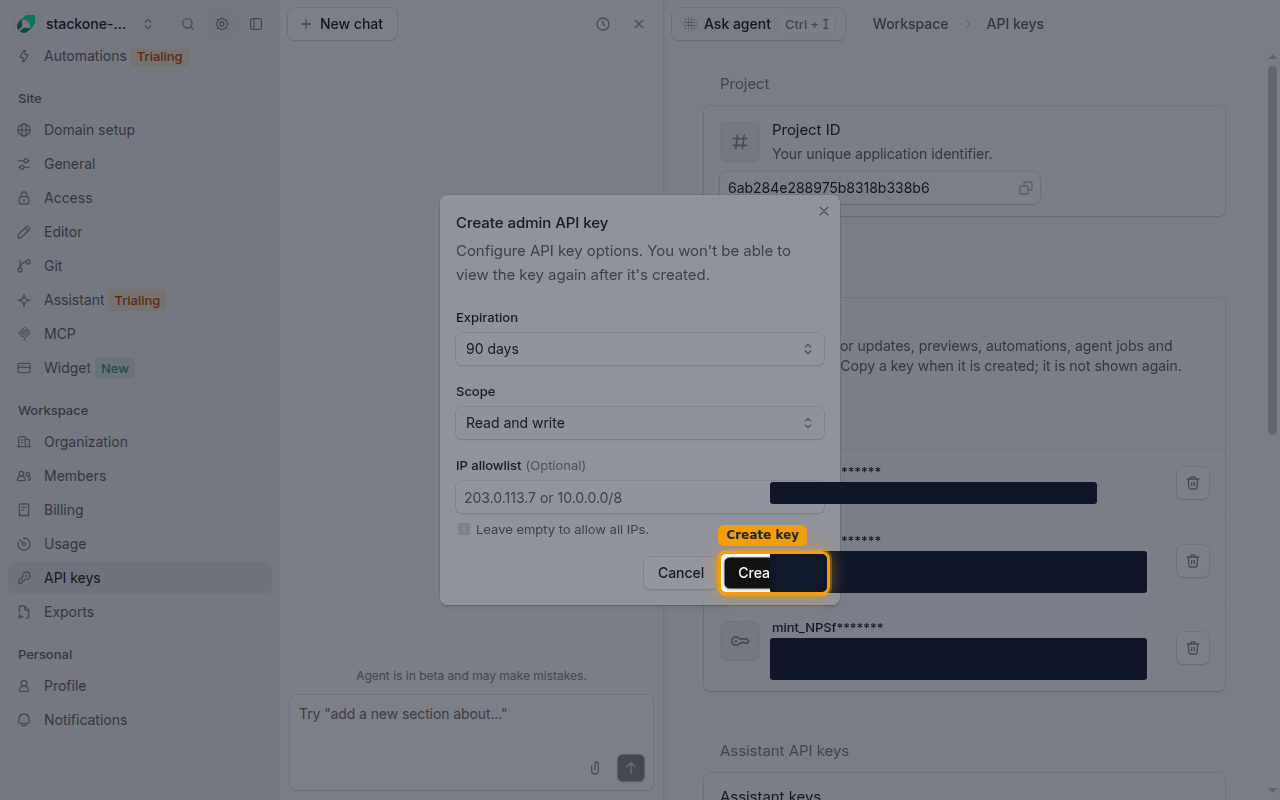
Task: Send the chat message with arrow button
Action: tap(631, 768)
